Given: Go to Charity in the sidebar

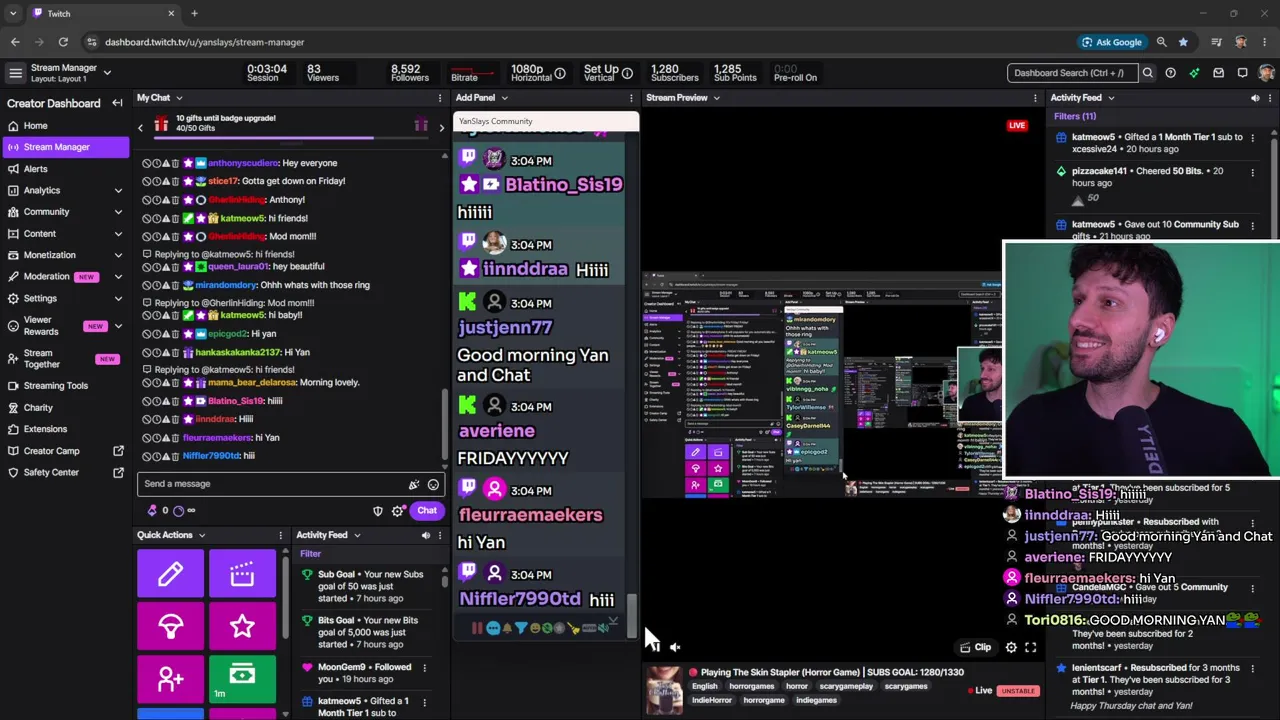Looking at the screenshot, I should coord(65,408).
